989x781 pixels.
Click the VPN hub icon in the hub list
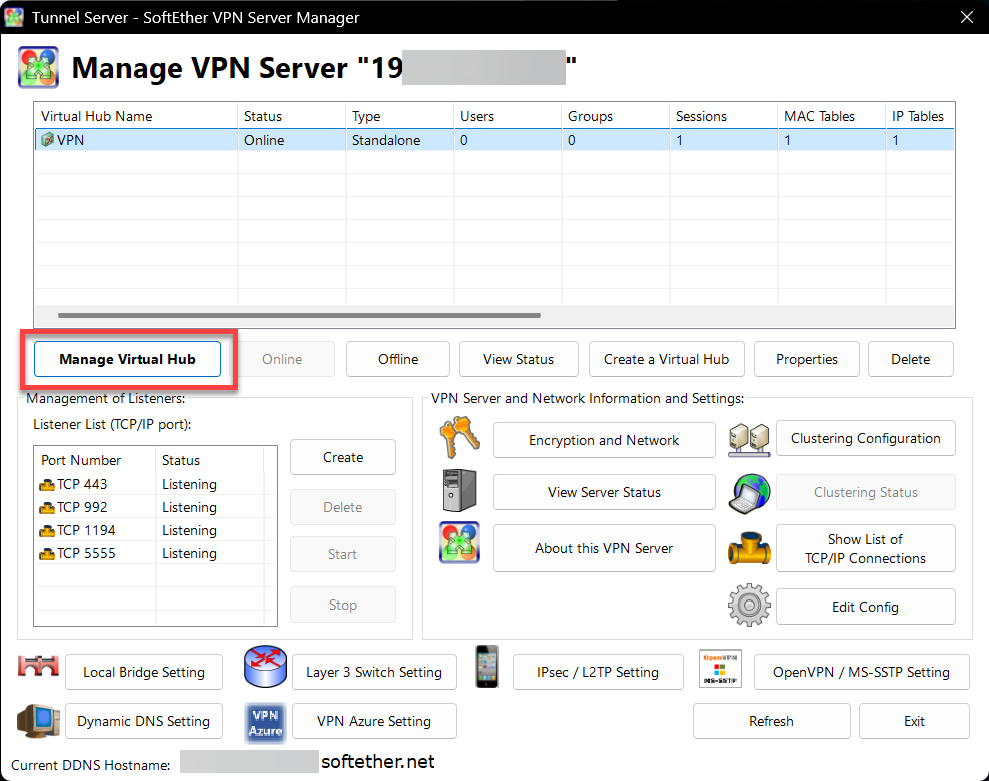pyautogui.click(x=47, y=139)
